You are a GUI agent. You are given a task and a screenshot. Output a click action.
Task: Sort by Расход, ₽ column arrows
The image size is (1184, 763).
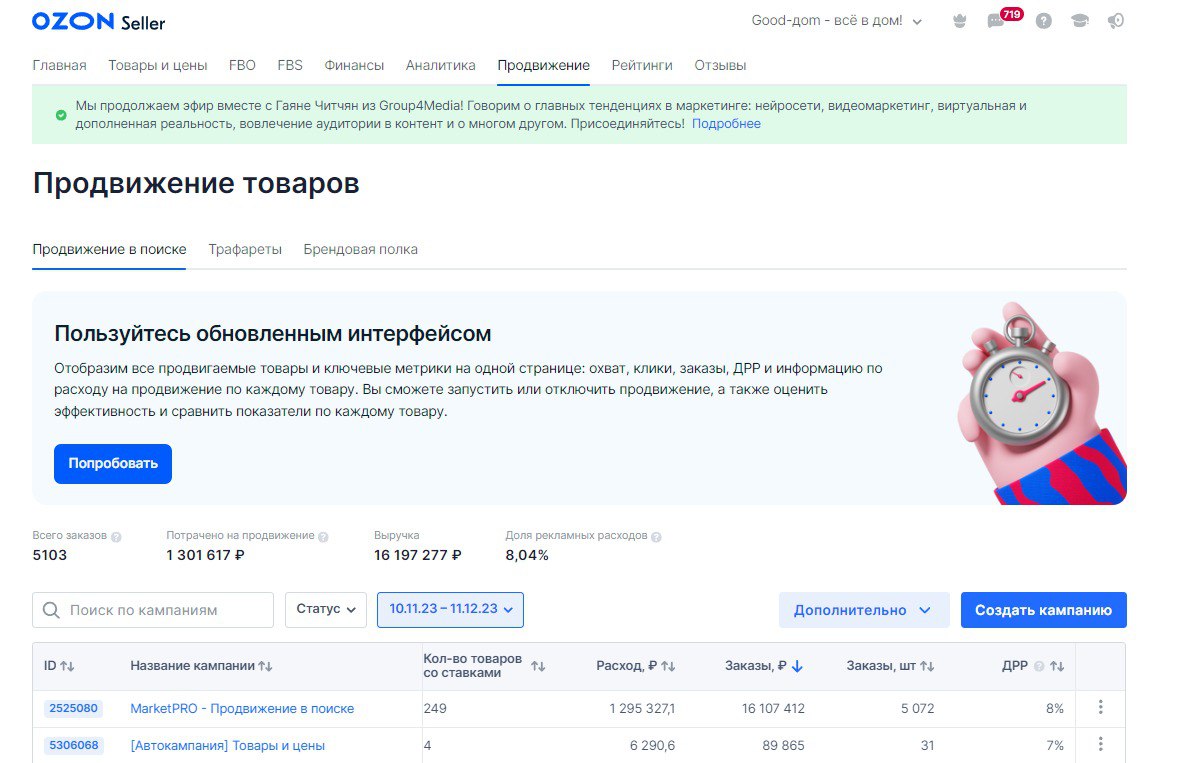(x=668, y=666)
